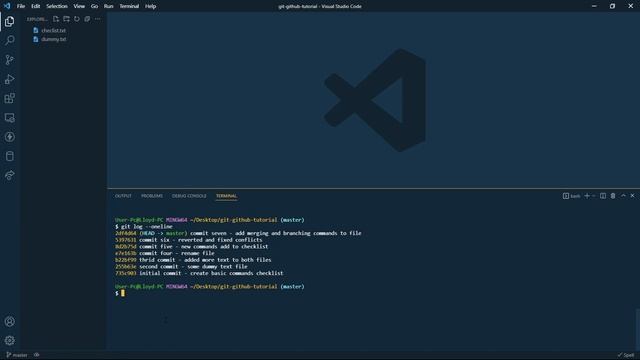The height and width of the screenshot is (360, 640).
Task: Select the TERMINAL panel tab
Action: pos(226,196)
